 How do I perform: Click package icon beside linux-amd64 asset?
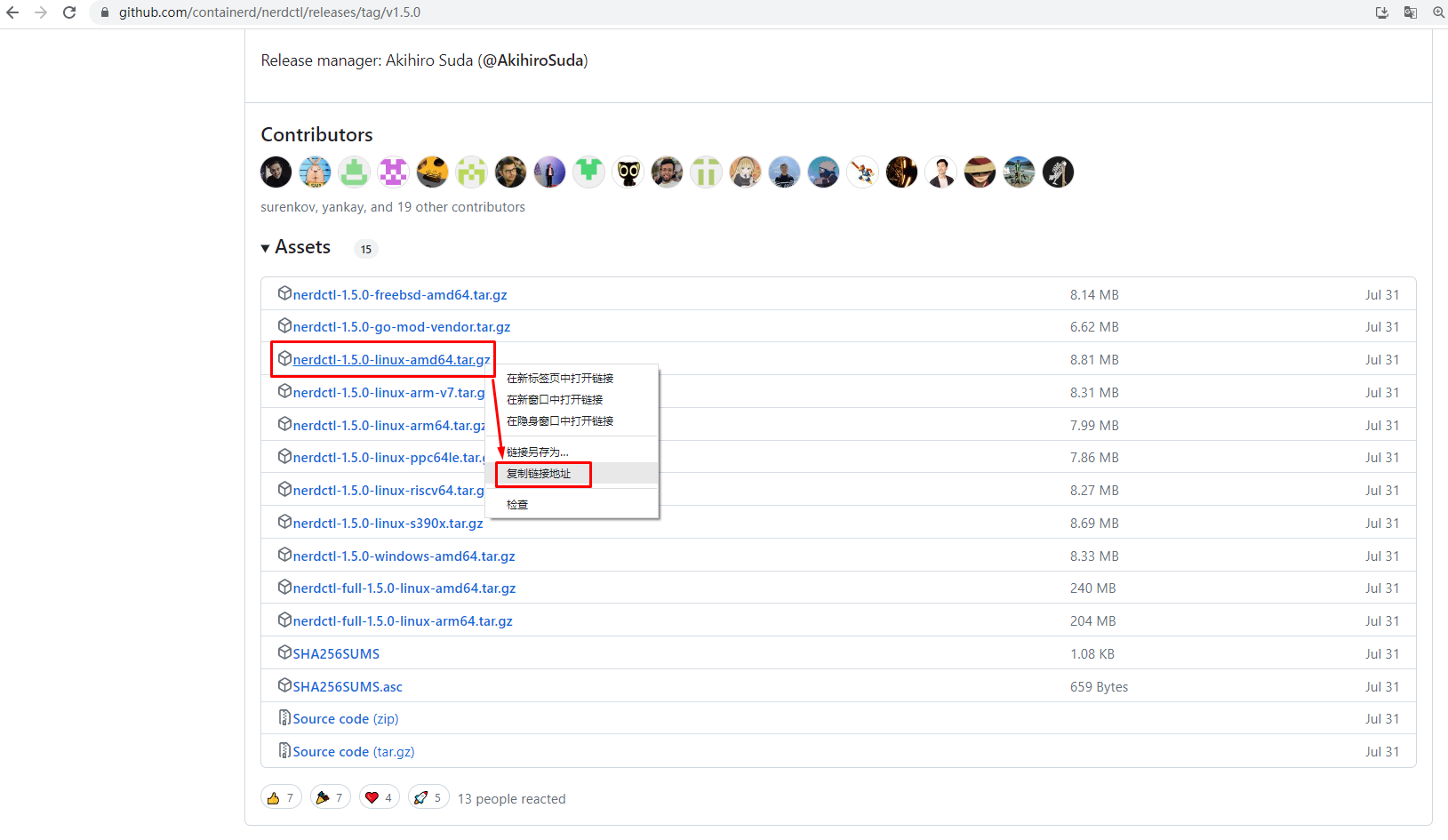click(x=284, y=358)
